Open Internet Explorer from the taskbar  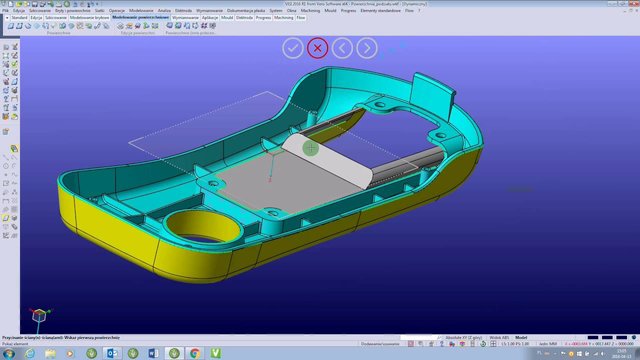(29, 353)
